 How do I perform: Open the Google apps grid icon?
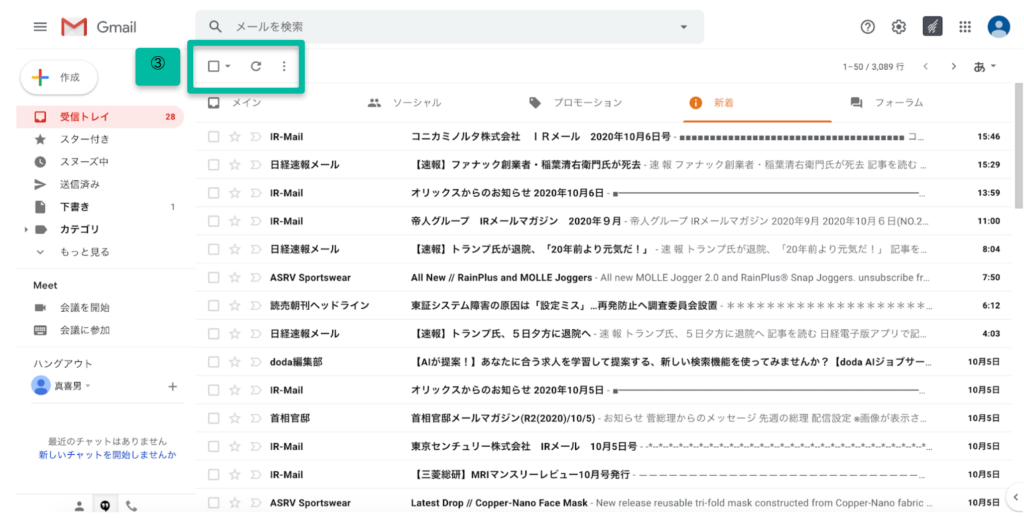[965, 27]
